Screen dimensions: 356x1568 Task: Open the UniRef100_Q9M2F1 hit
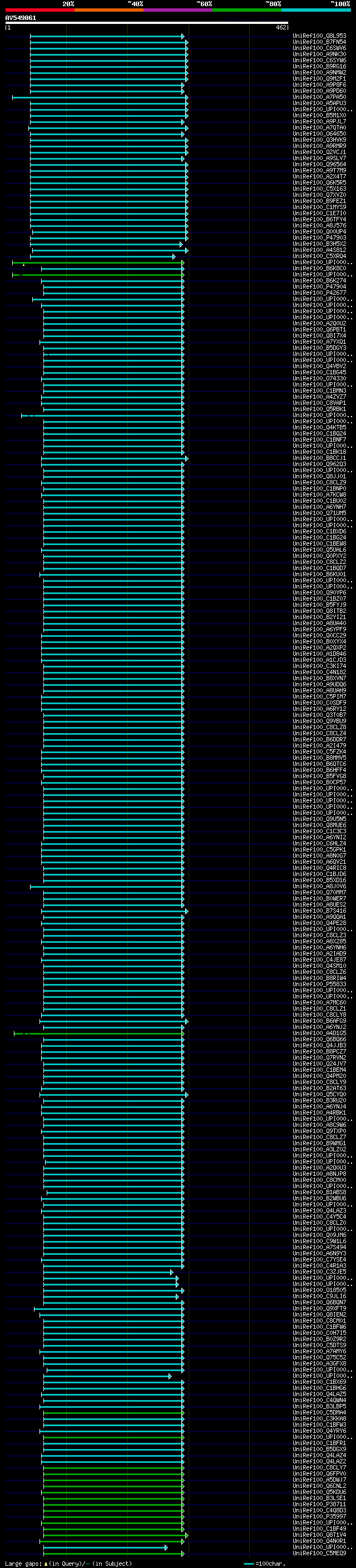319,78
